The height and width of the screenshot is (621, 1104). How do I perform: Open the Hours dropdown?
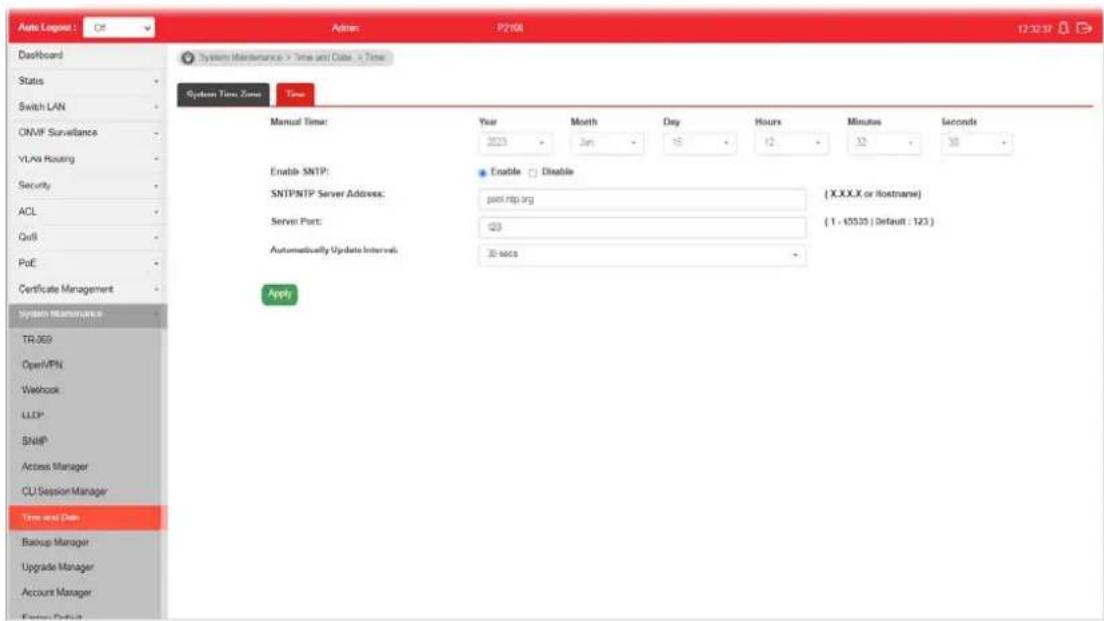click(791, 143)
